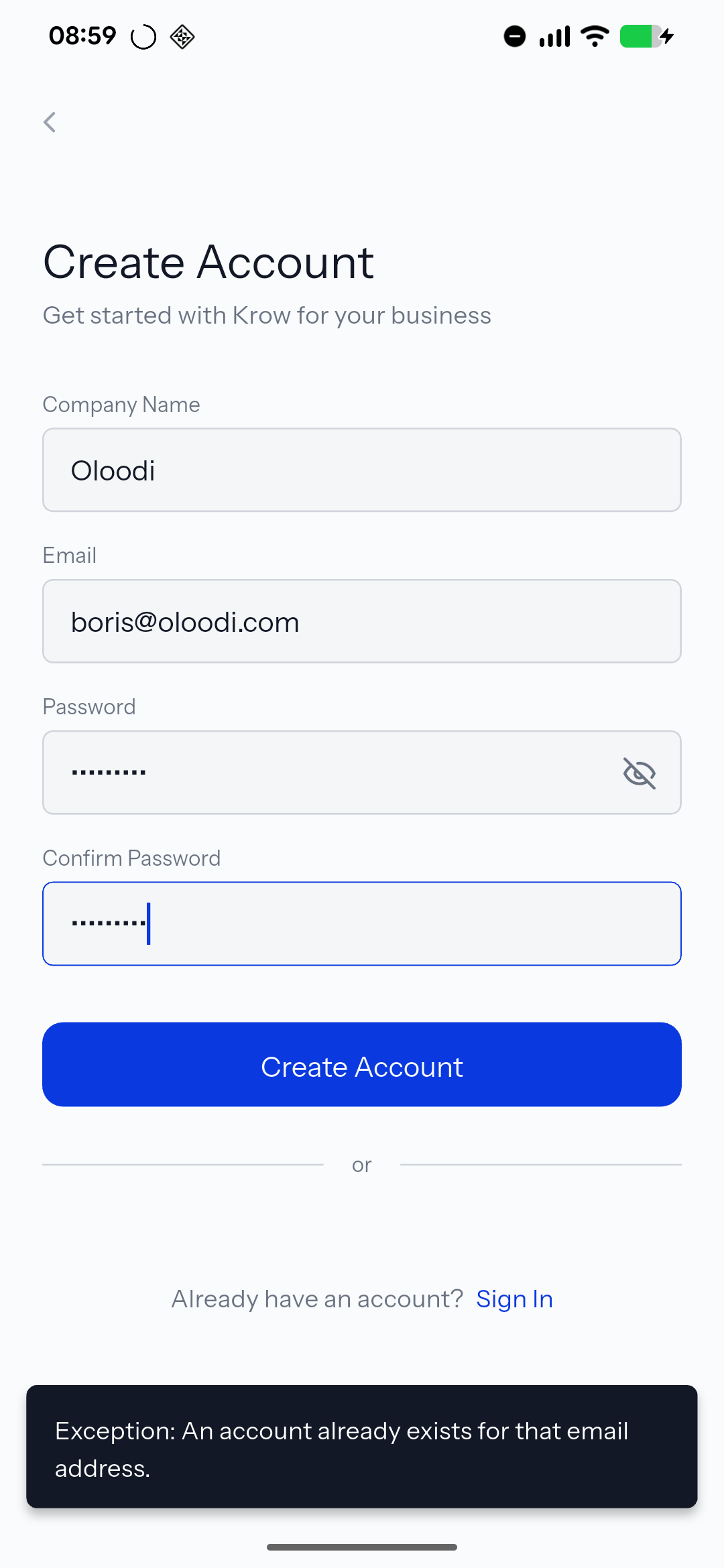724x1568 pixels.
Task: Click inside the Confirm Password field
Action: coord(362,923)
